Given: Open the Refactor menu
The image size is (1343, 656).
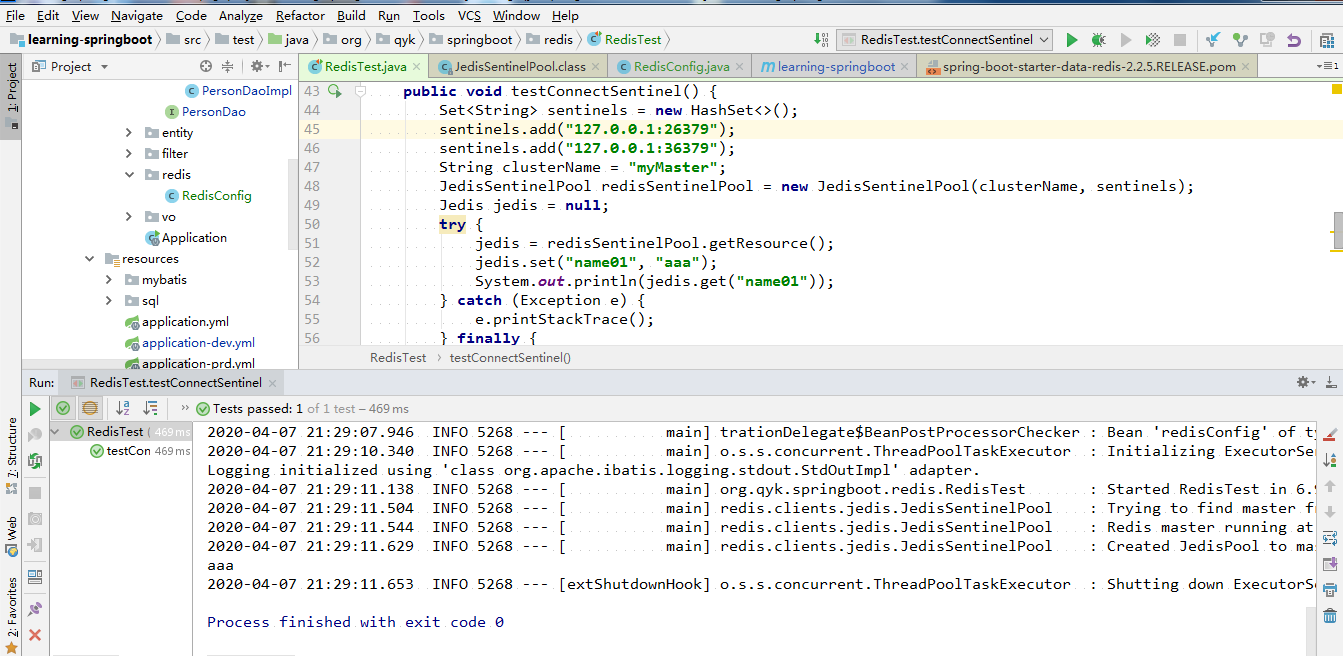Looking at the screenshot, I should coord(300,15).
